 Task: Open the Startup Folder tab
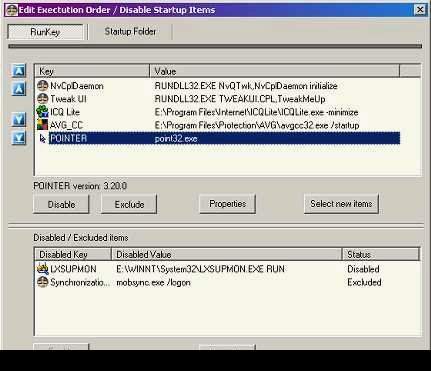click(130, 32)
